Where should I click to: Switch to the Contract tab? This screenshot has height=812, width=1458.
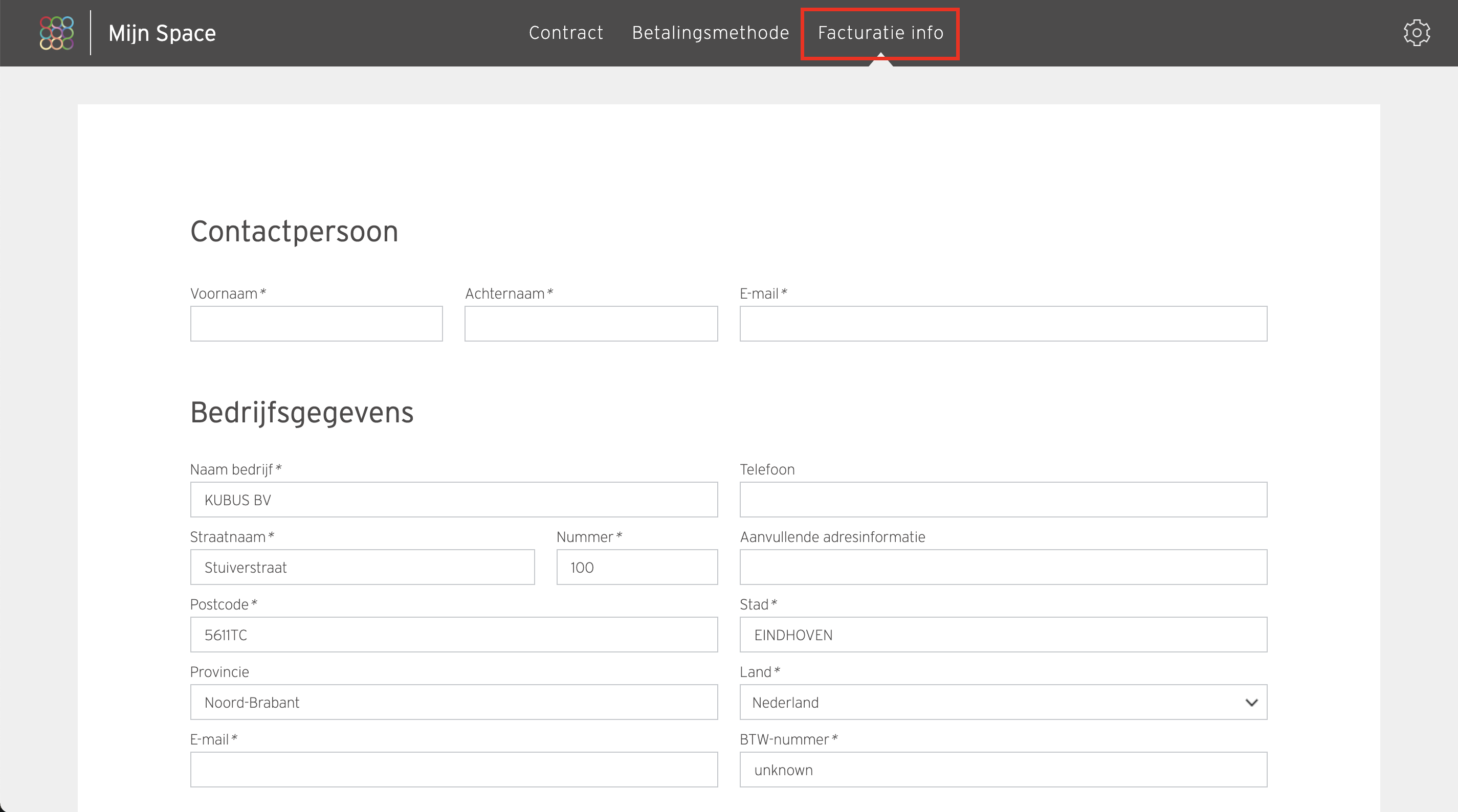coord(566,33)
